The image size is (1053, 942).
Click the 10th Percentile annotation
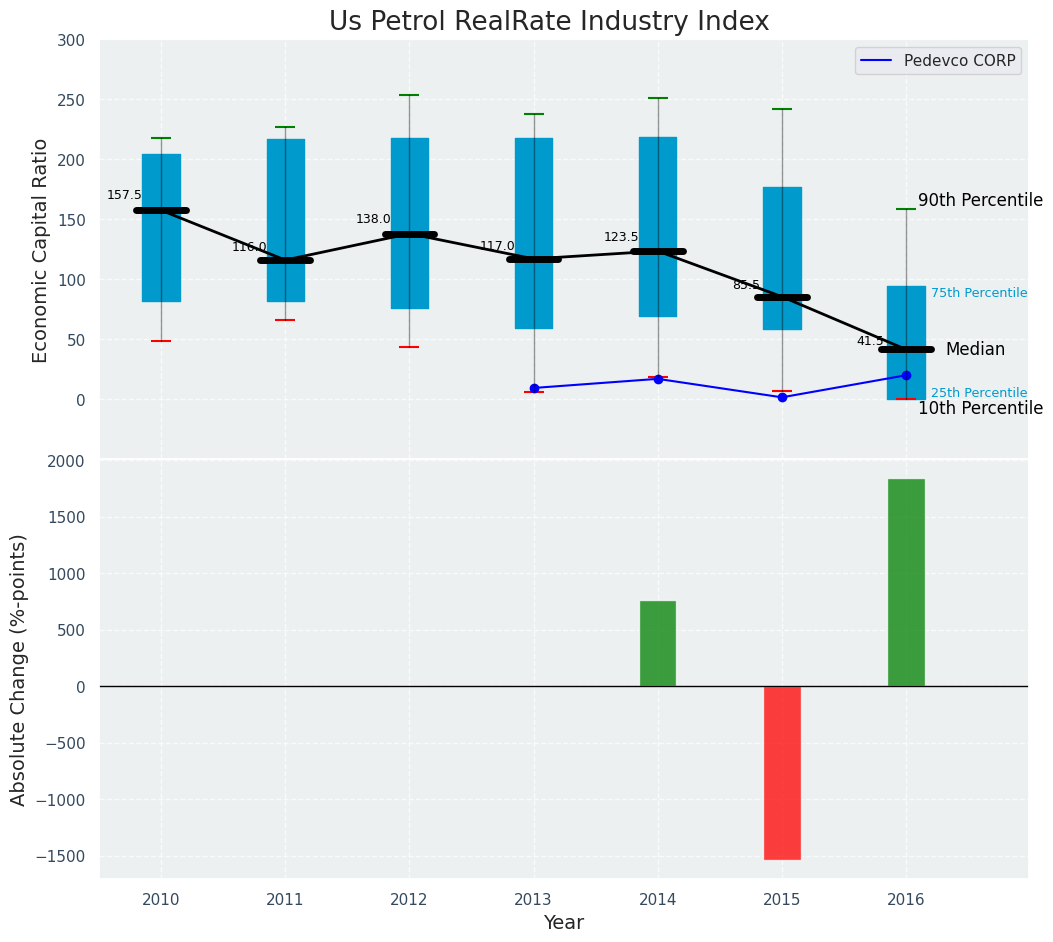click(979, 408)
